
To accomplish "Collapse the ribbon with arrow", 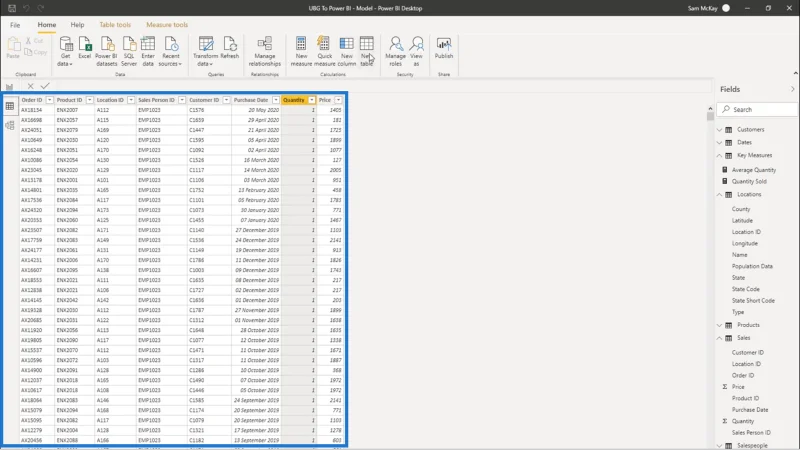I will click(795, 73).
